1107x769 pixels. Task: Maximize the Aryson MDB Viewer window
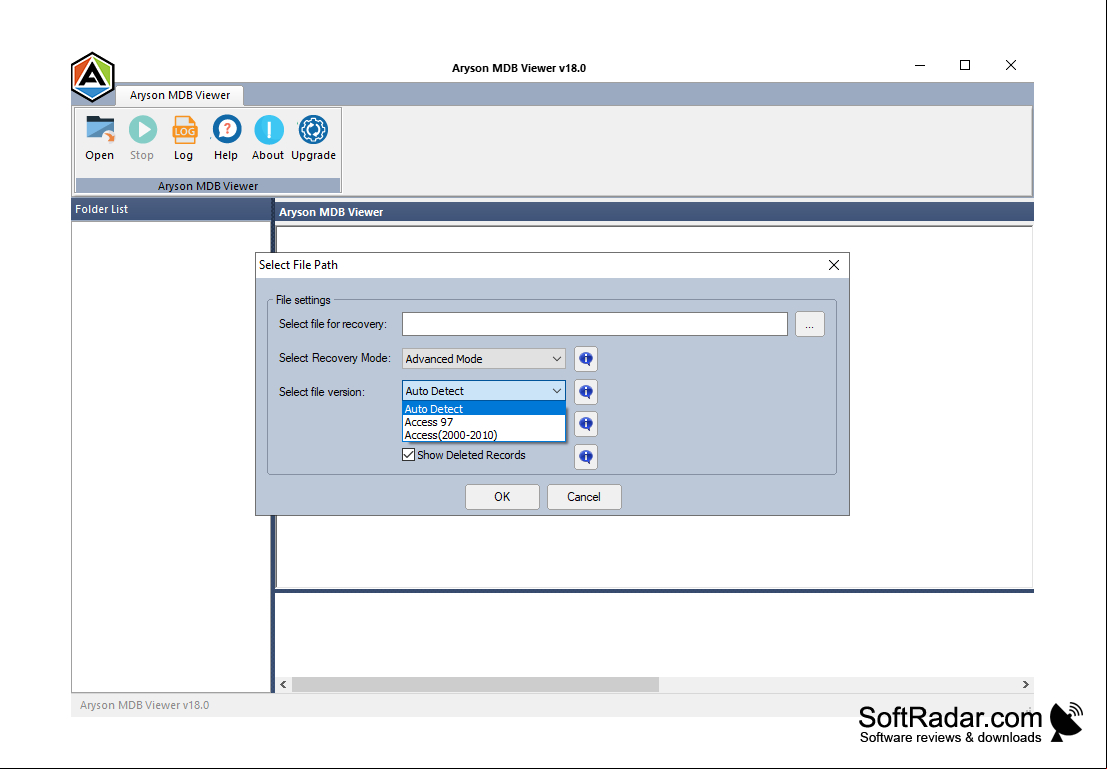pyautogui.click(x=965, y=65)
